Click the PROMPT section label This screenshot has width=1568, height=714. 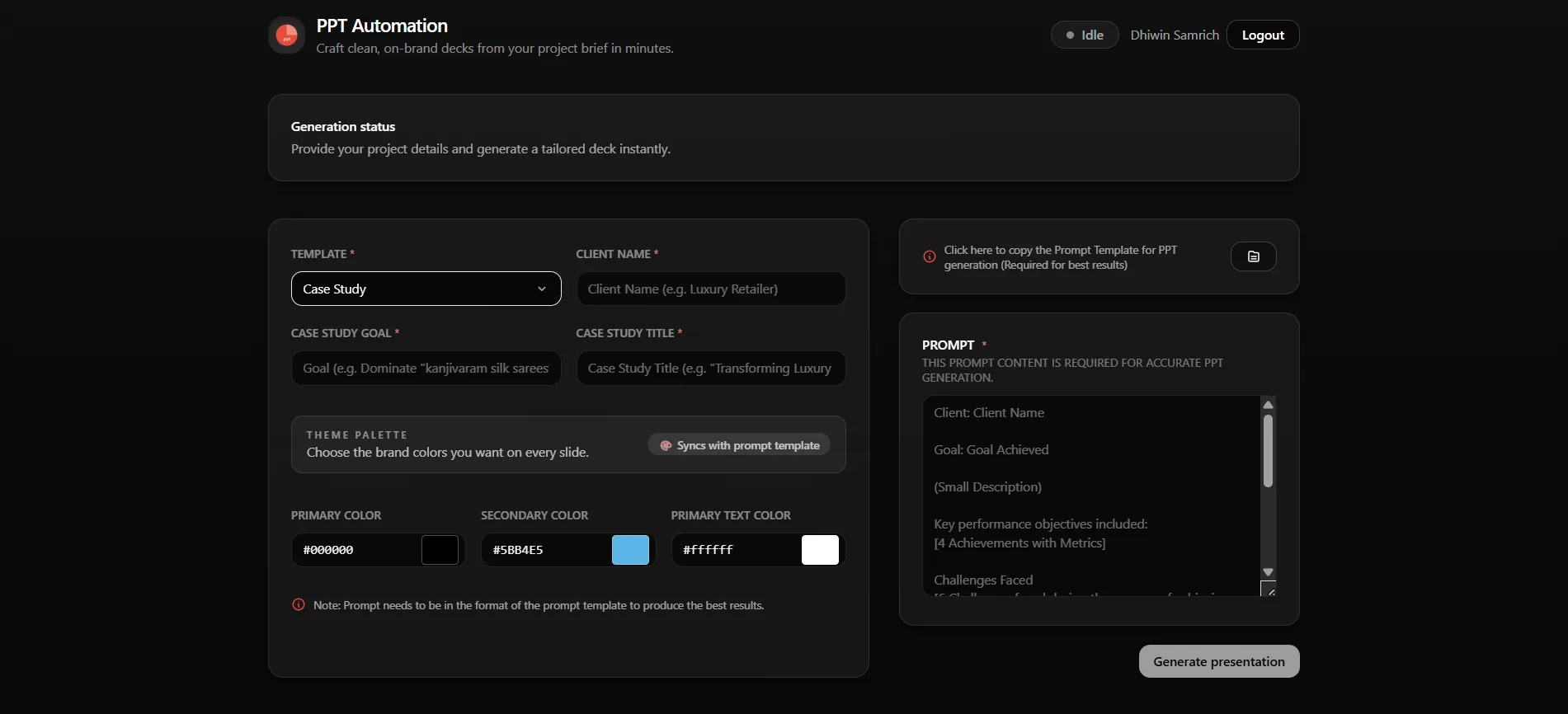[948, 345]
